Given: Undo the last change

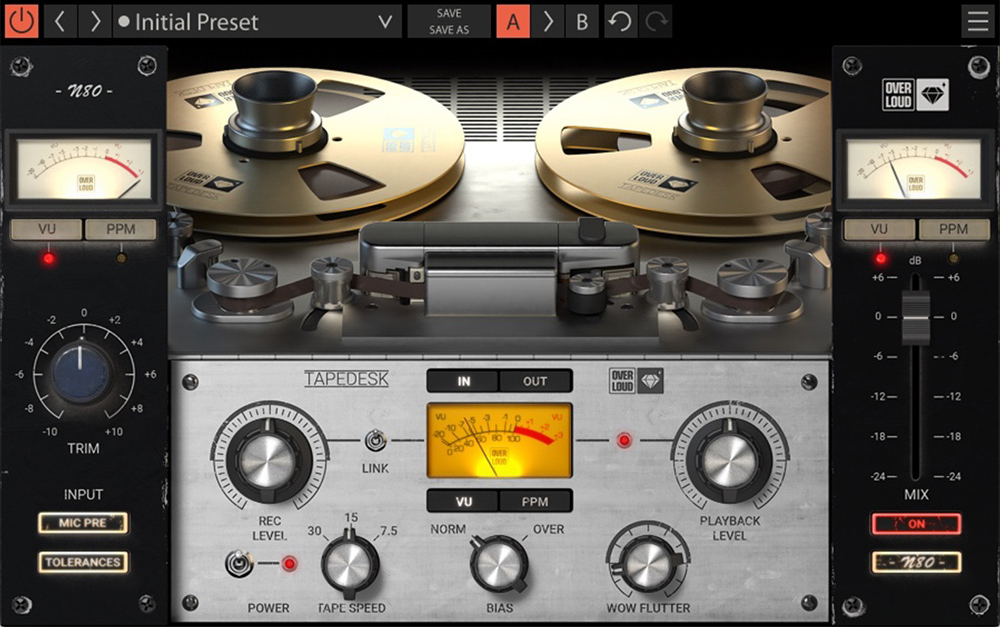Looking at the screenshot, I should click(620, 22).
